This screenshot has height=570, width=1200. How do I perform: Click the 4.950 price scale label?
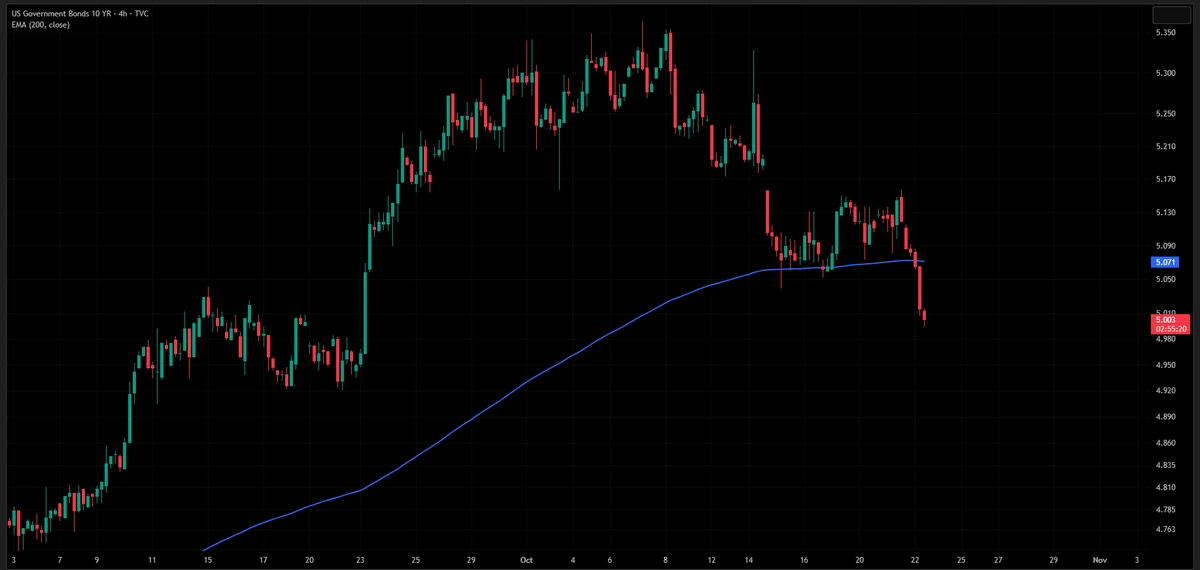tap(1165, 365)
